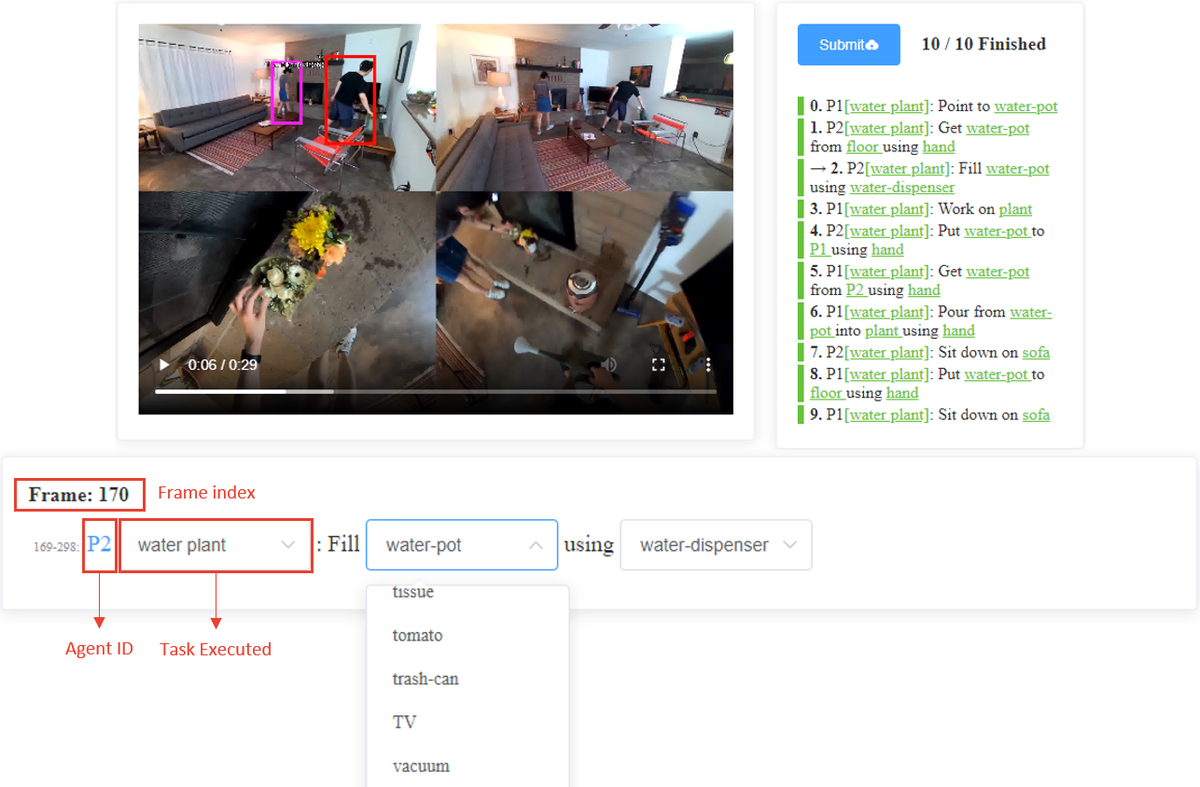
Task: Click 'hand' link in step 1
Action: 939,146
